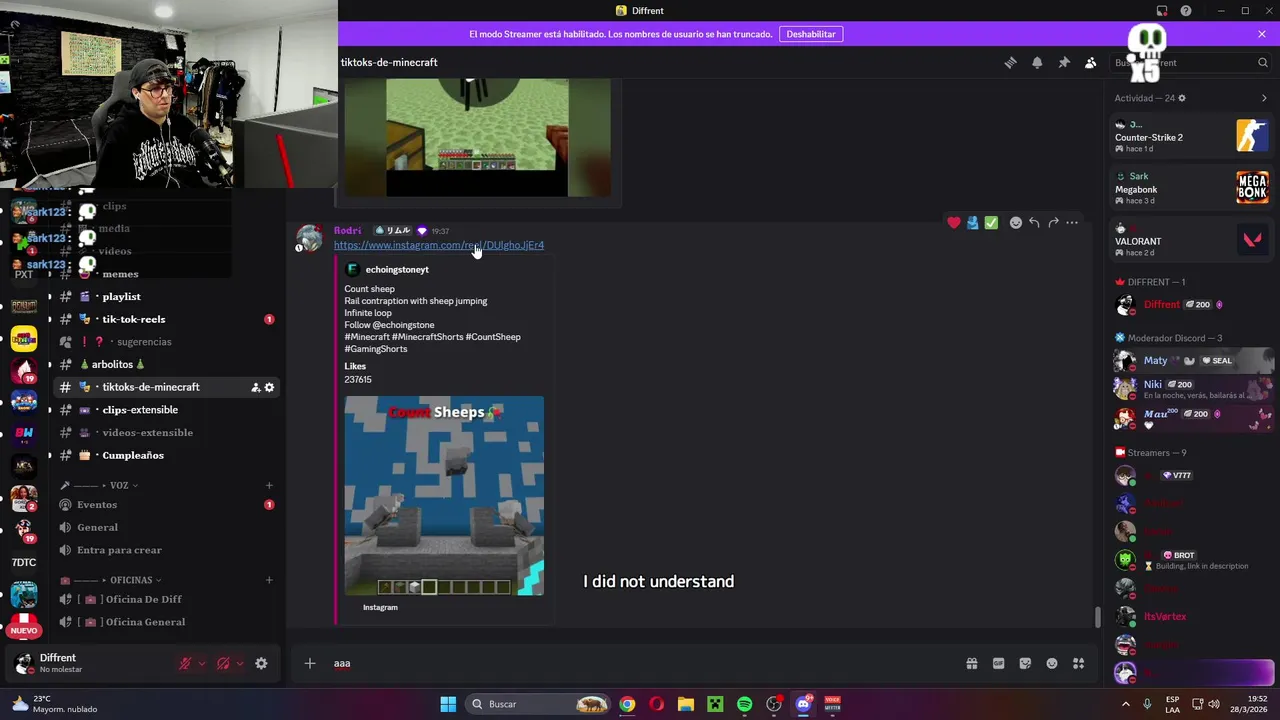The height and width of the screenshot is (720, 1280).
Task: Open the GIF picker
Action: click(x=998, y=663)
